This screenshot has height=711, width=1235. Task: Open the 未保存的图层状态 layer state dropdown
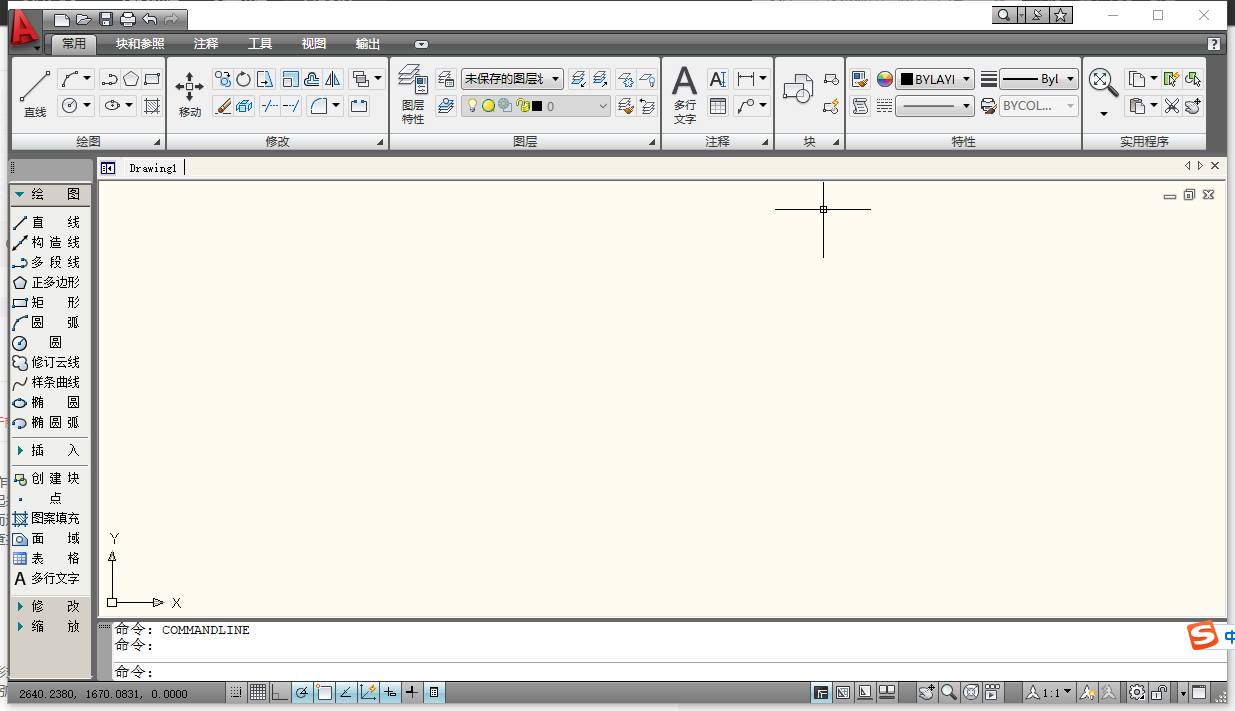512,79
